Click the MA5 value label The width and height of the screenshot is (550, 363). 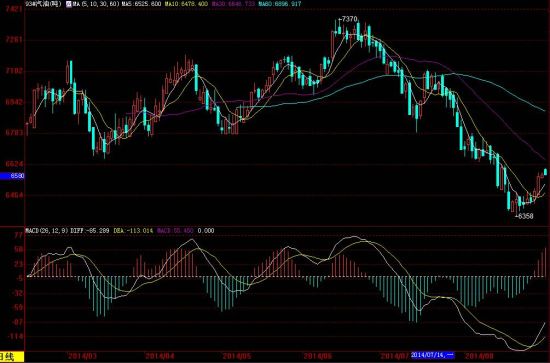tap(142, 4)
